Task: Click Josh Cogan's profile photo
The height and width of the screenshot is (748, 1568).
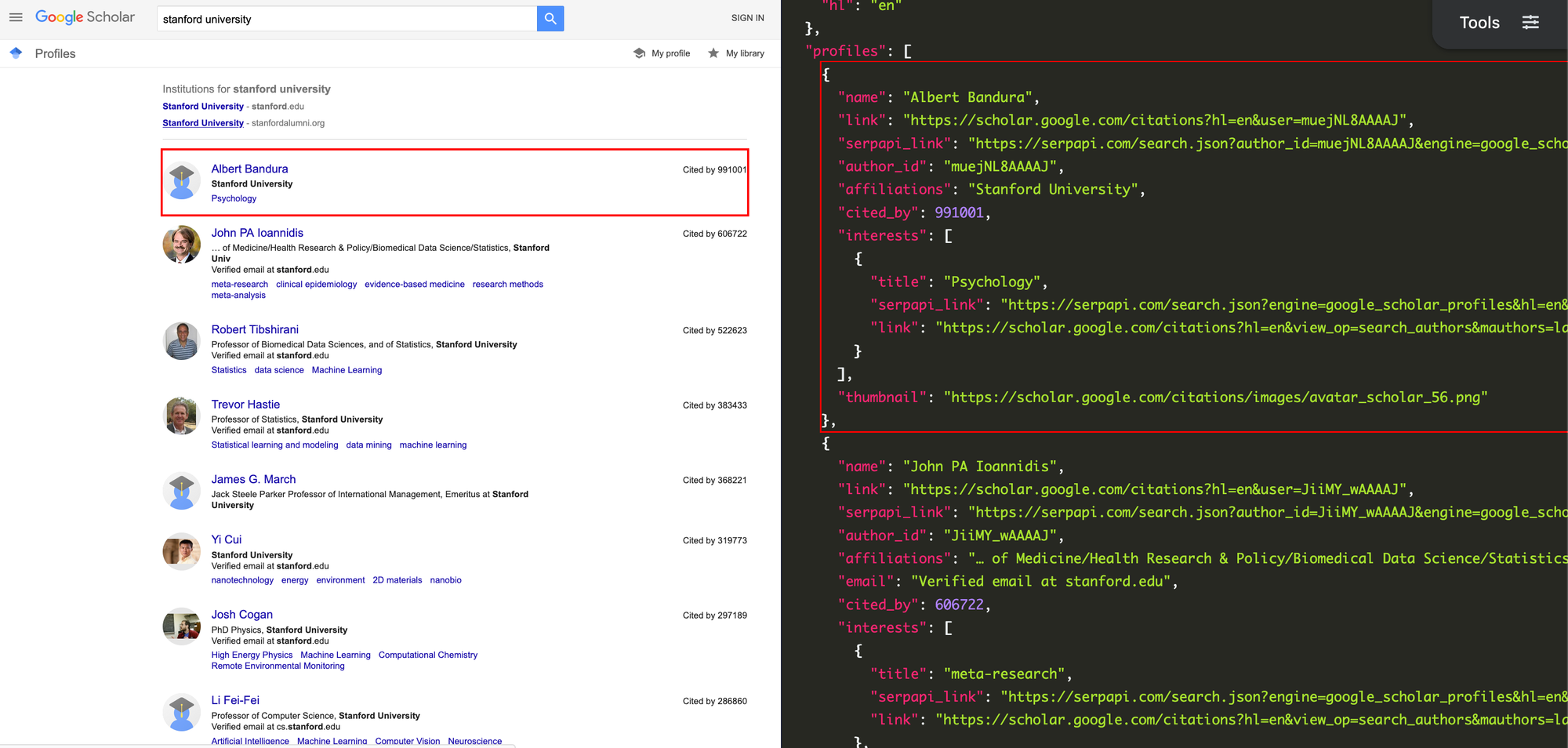Action: point(182,626)
